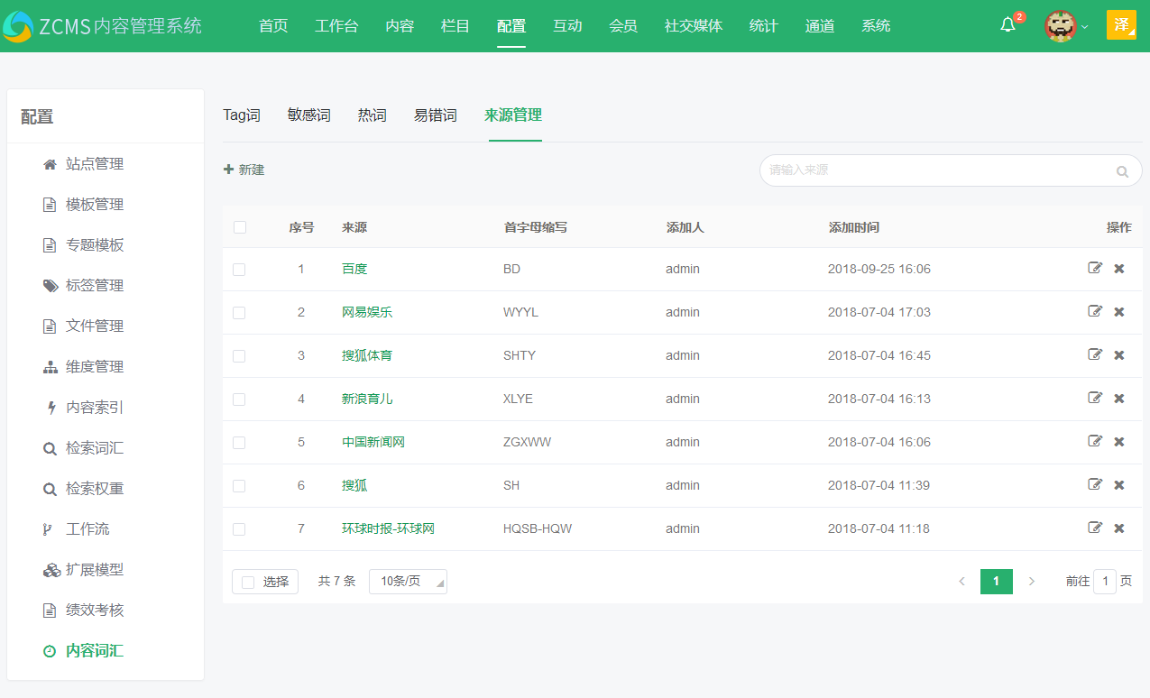Check the select-all checkbox in table header
The width and height of the screenshot is (1150, 698).
[239, 227]
